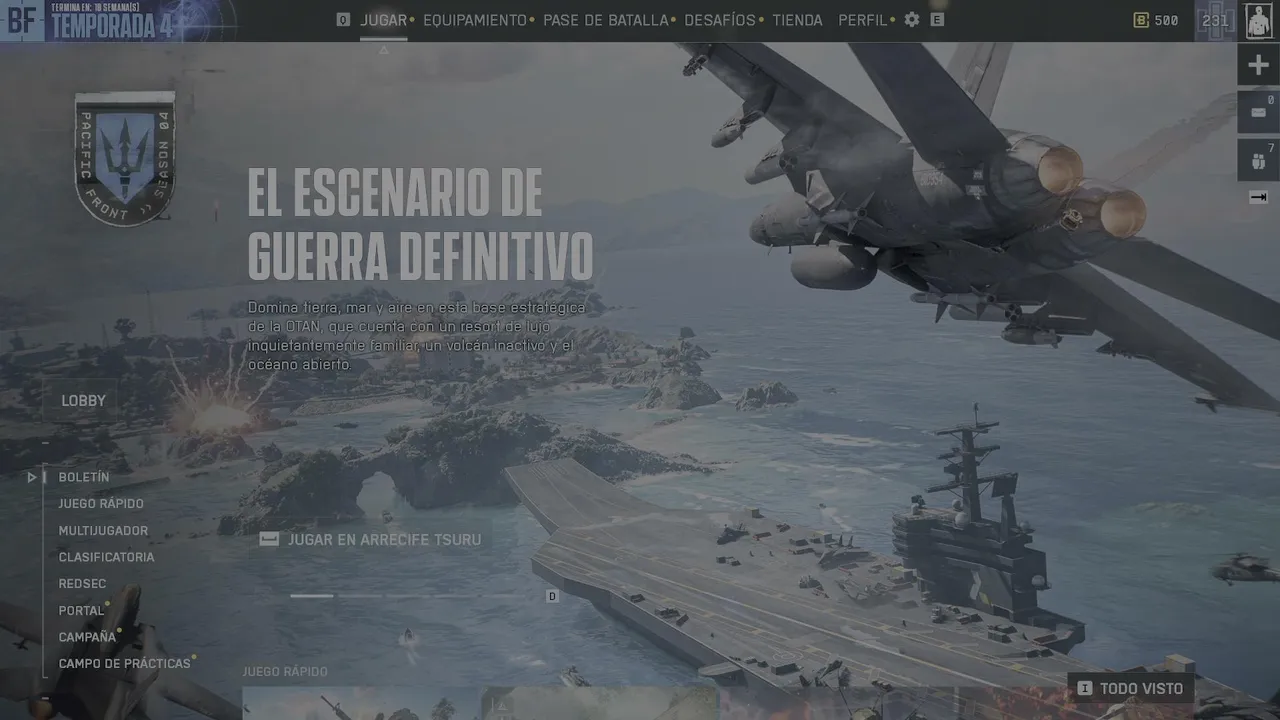This screenshot has height=720, width=1280.
Task: Open the friends list icon showing 7
Action: tap(1258, 160)
